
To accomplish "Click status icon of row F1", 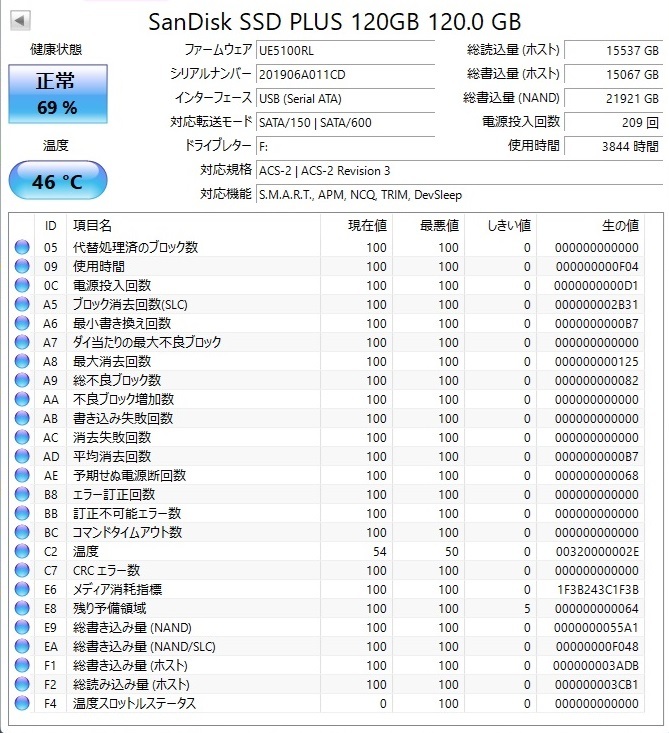I will pos(22,665).
